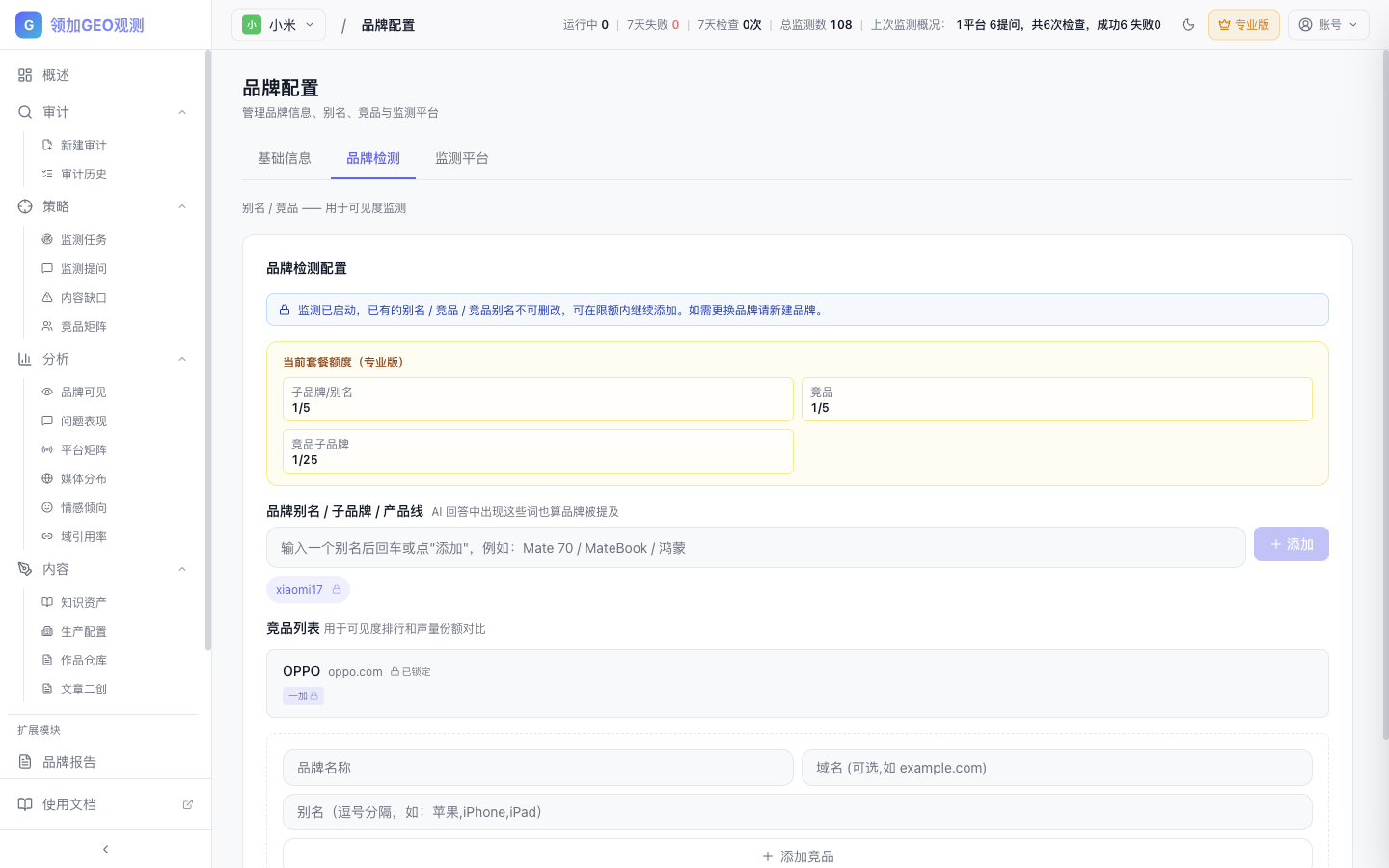The height and width of the screenshot is (868, 1389).
Task: Click the 媒体分布 globe icon
Action: point(47,478)
